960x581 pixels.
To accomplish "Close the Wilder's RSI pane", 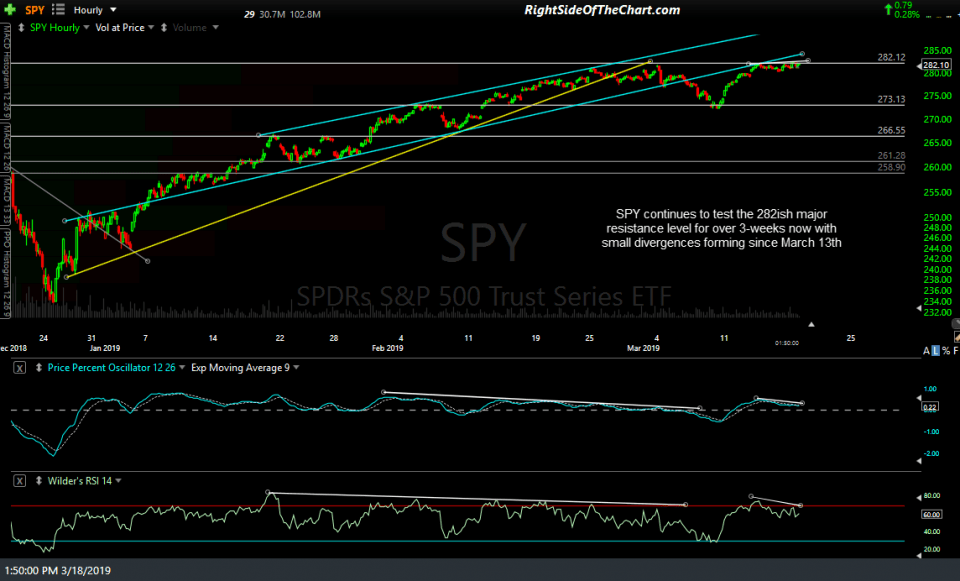I will click(20, 481).
